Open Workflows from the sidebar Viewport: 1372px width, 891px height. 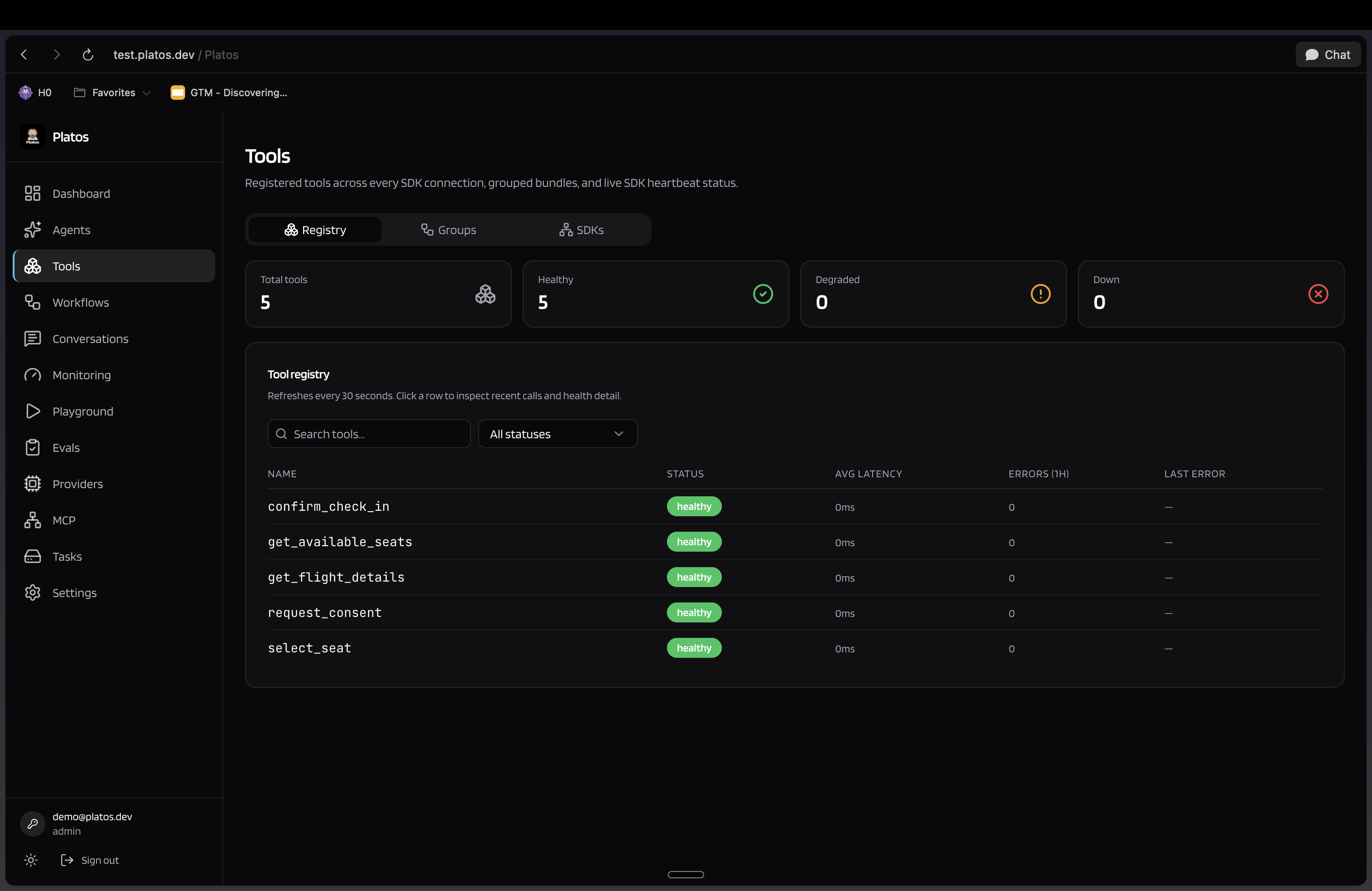coord(80,303)
